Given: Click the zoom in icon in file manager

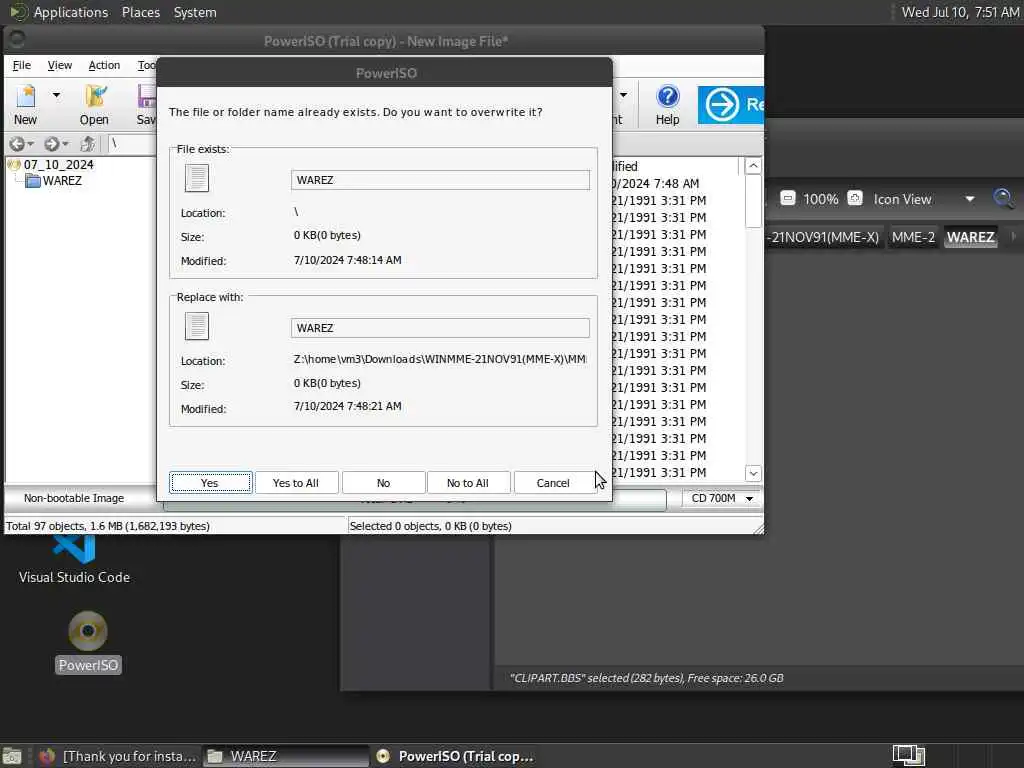Looking at the screenshot, I should click(x=855, y=198).
